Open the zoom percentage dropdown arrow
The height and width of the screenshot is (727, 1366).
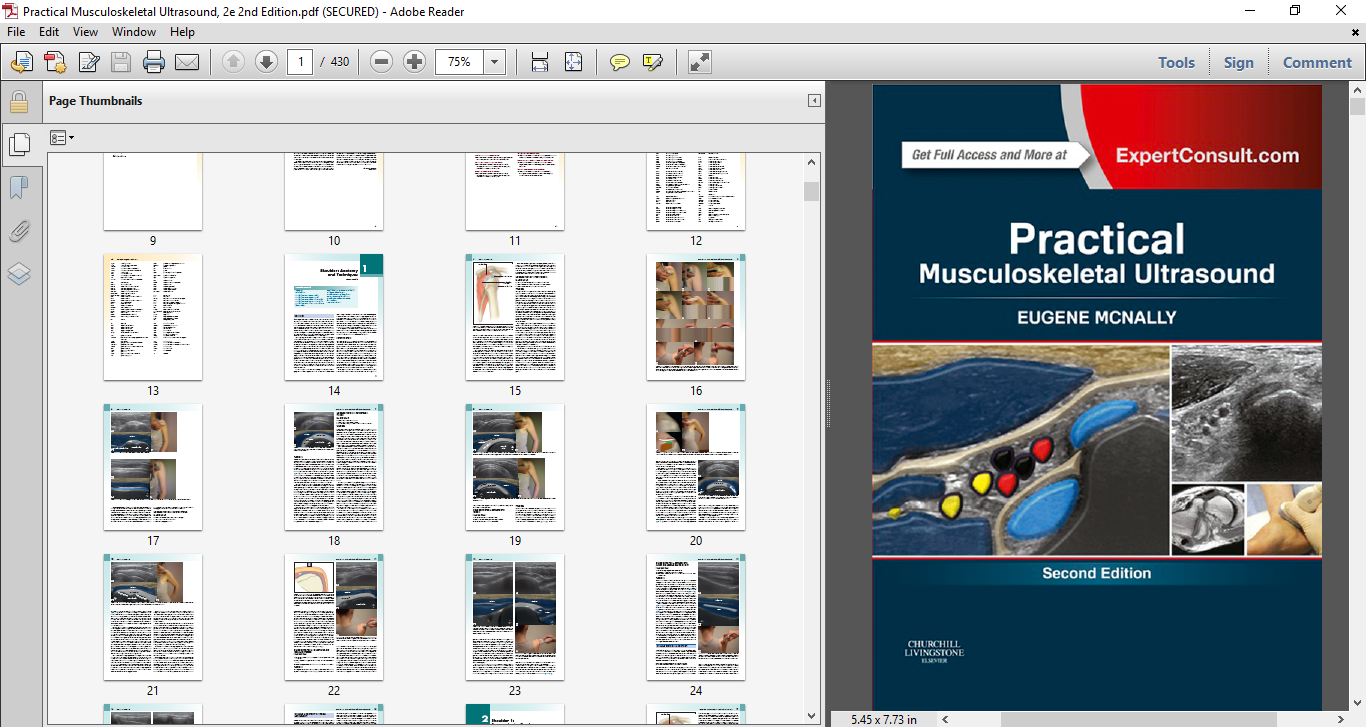[x=494, y=62]
